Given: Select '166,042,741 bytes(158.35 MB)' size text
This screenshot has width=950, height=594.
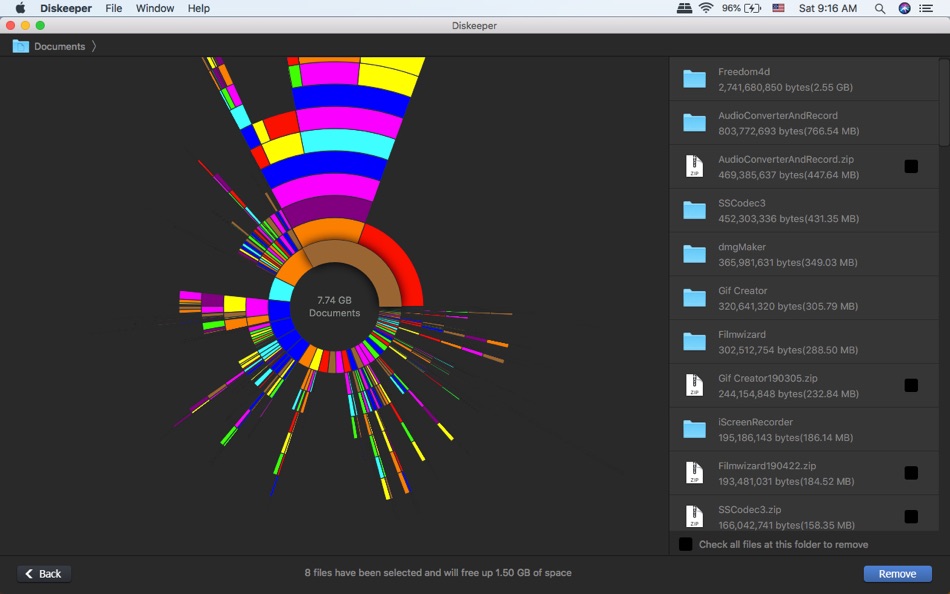Looking at the screenshot, I should (786, 525).
